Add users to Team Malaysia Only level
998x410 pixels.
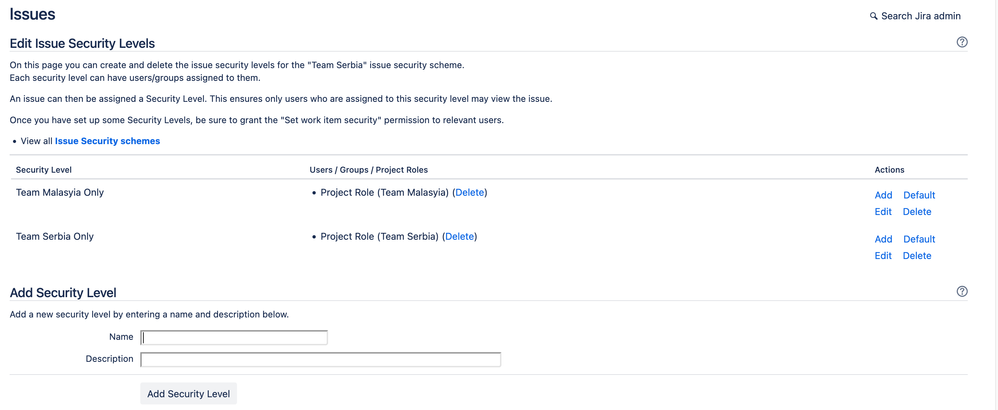(x=883, y=195)
